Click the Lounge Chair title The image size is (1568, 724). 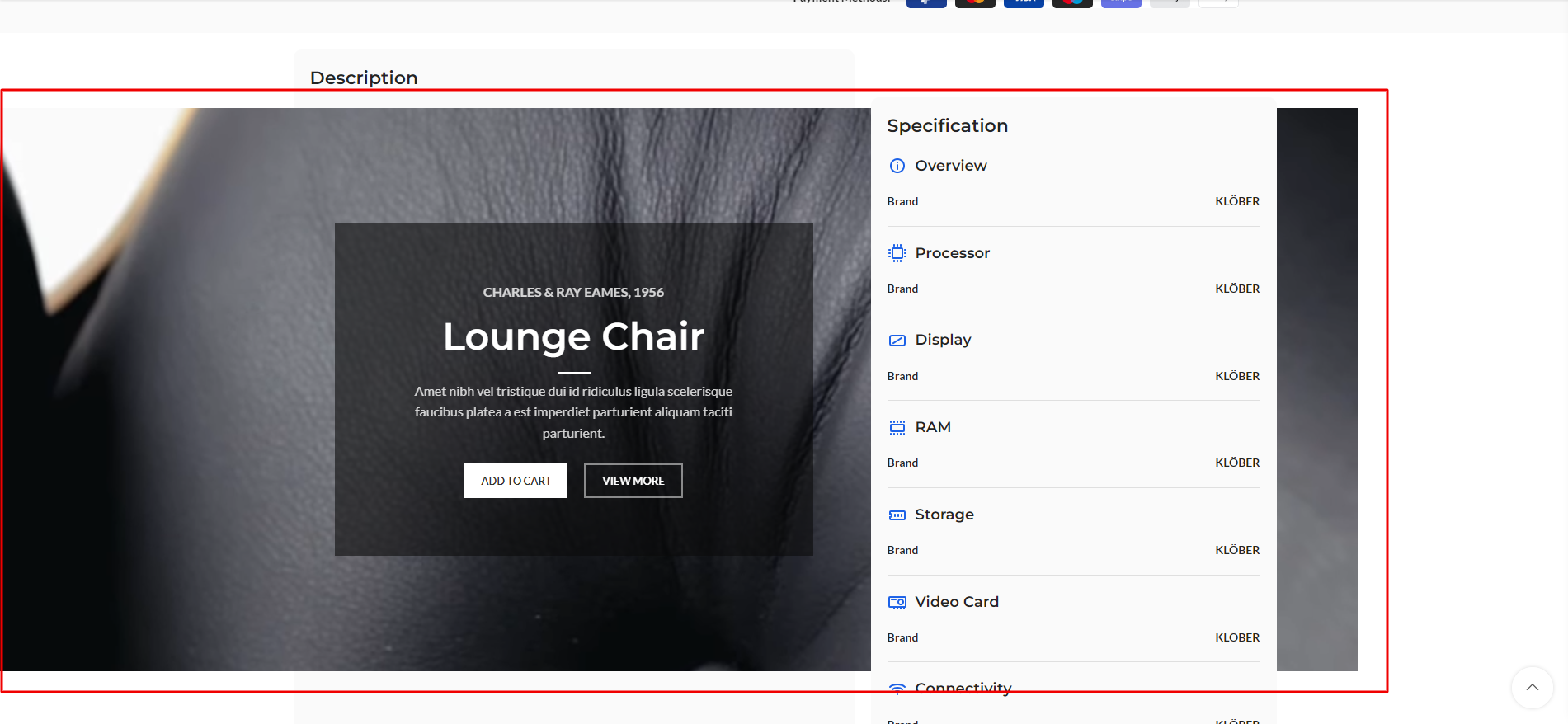[574, 336]
